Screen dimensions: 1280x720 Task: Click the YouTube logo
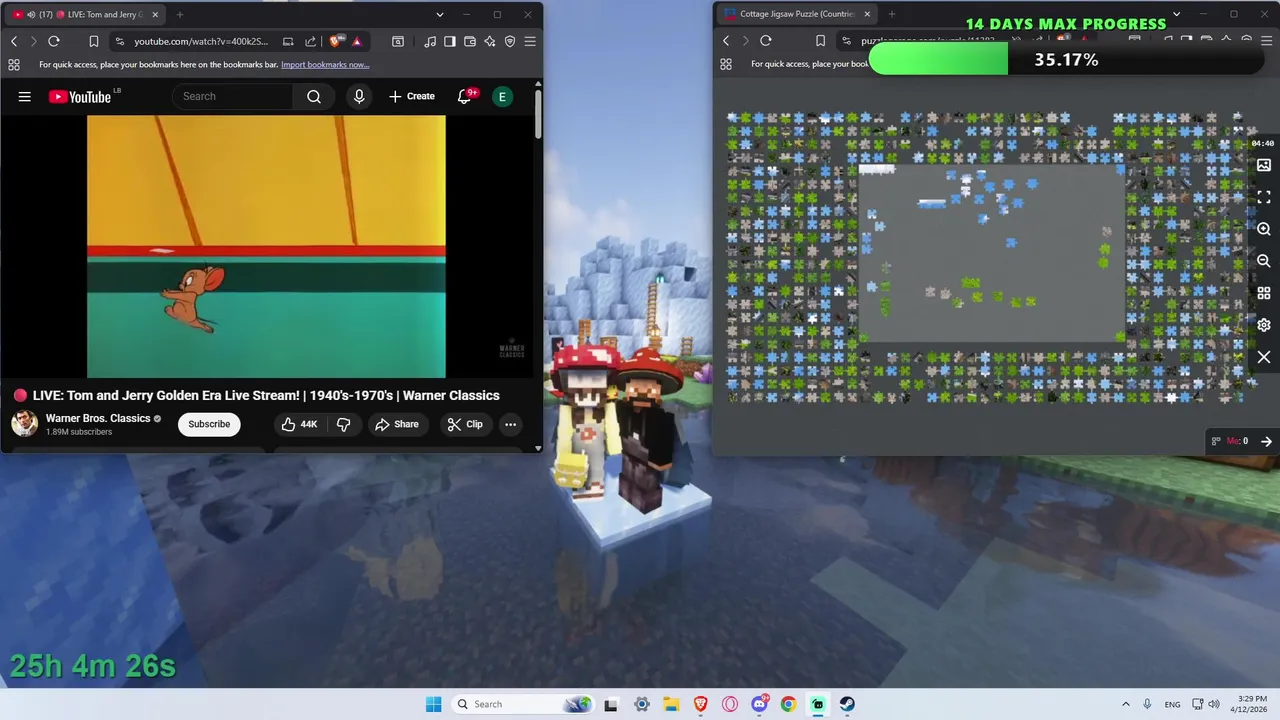80,96
